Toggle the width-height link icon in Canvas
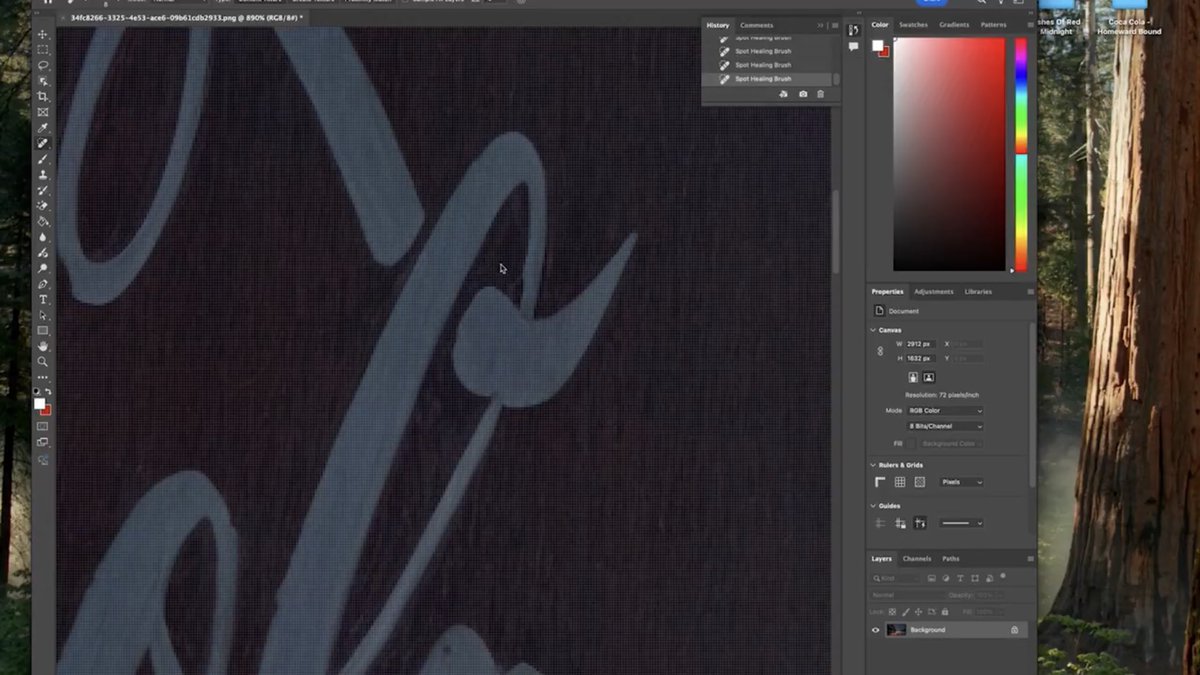1200x675 pixels. (880, 351)
